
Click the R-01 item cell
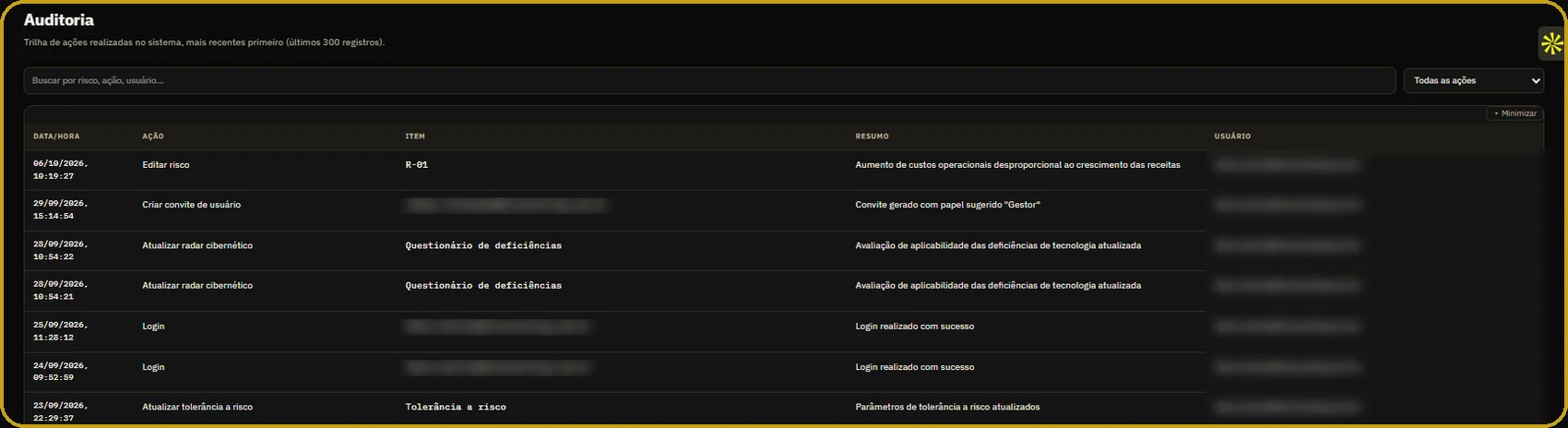coord(417,165)
